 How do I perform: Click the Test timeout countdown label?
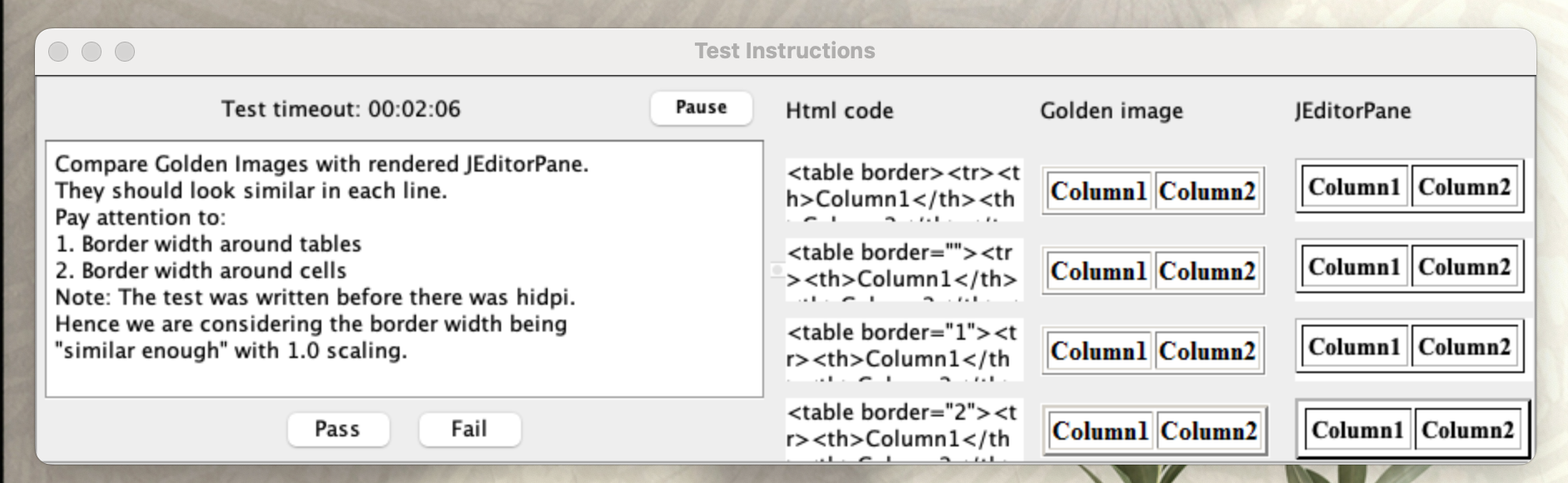point(340,109)
